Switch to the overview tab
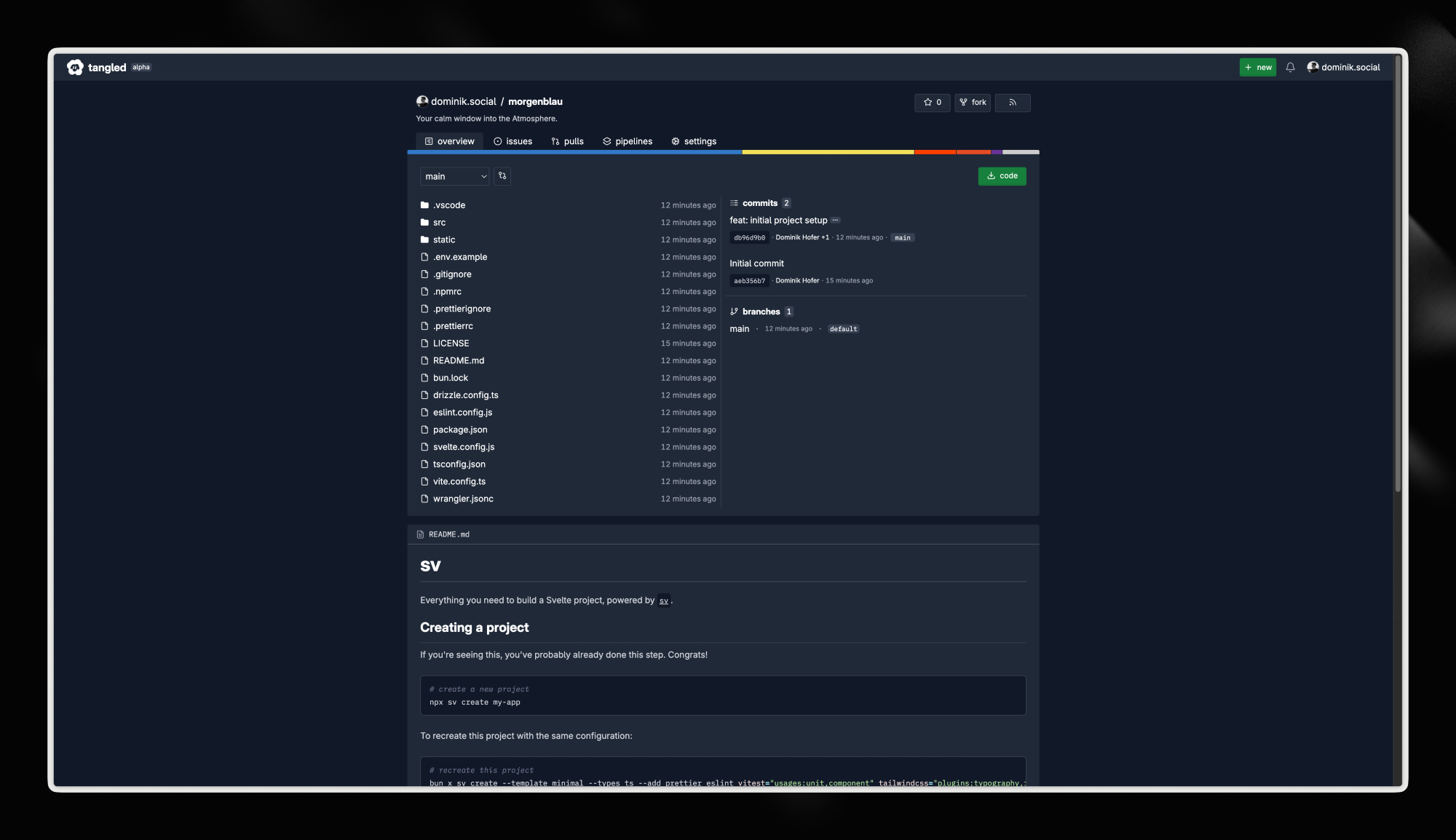Viewport: 1456px width, 840px height. click(x=449, y=142)
